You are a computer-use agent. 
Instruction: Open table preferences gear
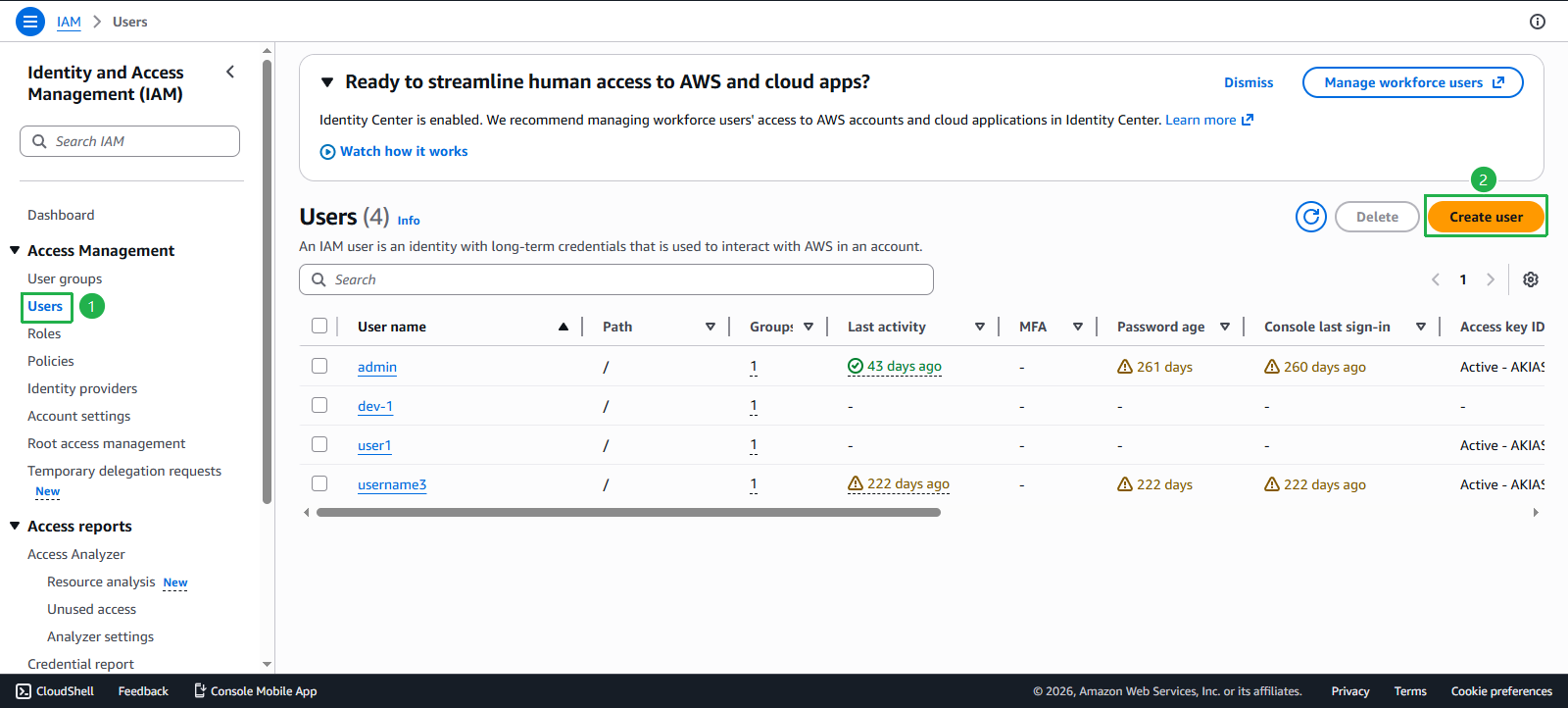click(x=1531, y=279)
